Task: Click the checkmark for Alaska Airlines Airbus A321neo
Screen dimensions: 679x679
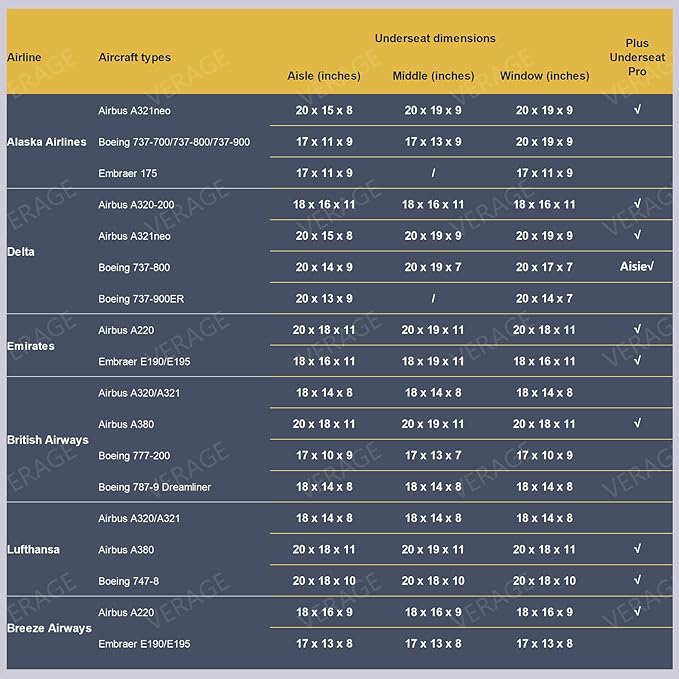Action: coord(637,110)
